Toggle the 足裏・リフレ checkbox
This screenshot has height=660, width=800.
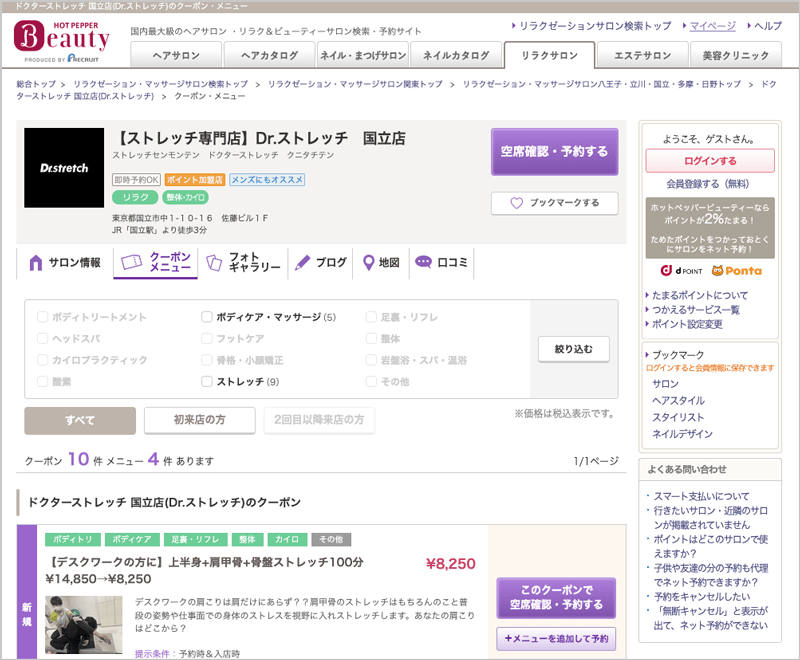(x=371, y=317)
